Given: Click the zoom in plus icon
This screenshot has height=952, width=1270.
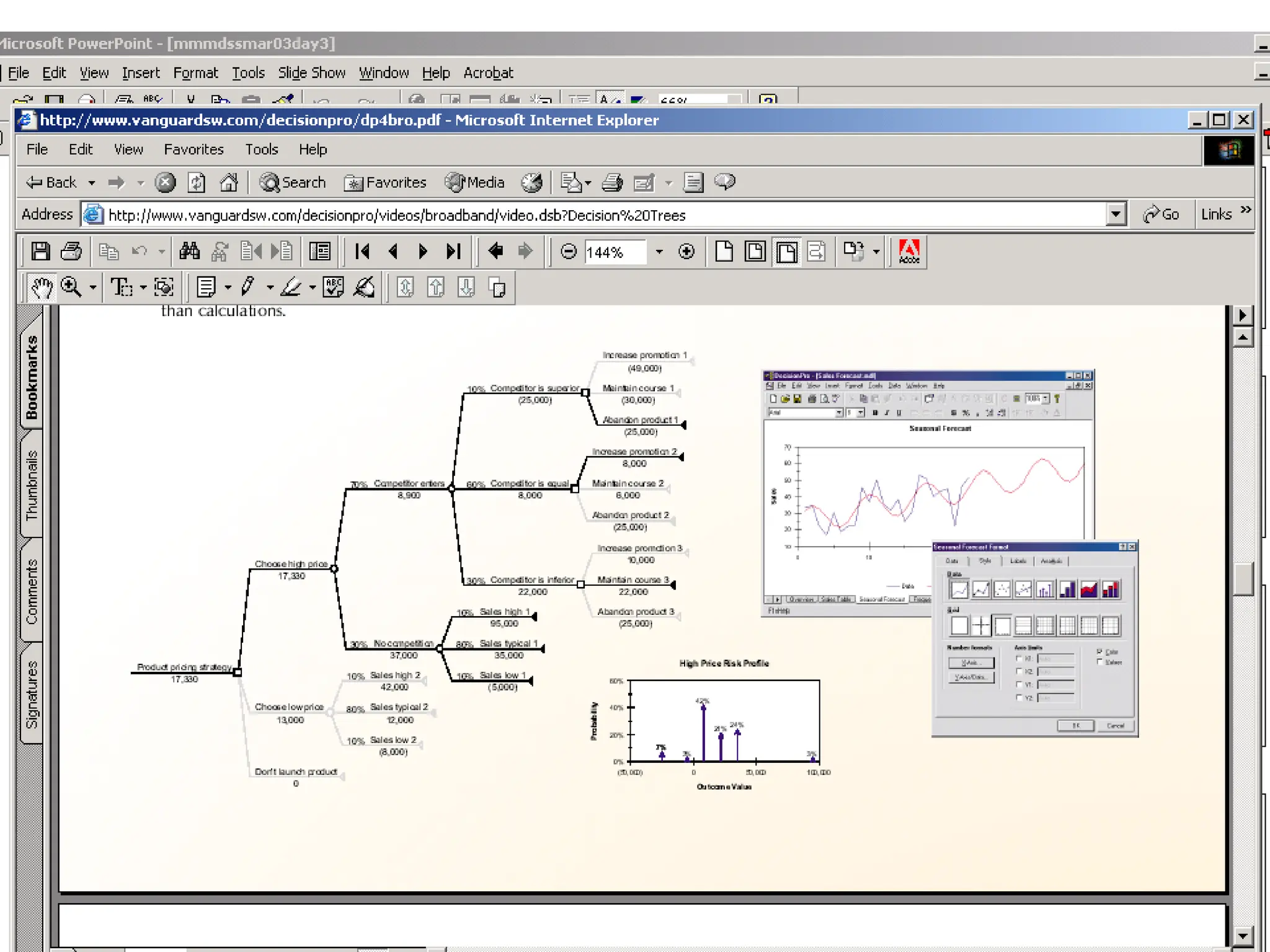Looking at the screenshot, I should pyautogui.click(x=686, y=252).
